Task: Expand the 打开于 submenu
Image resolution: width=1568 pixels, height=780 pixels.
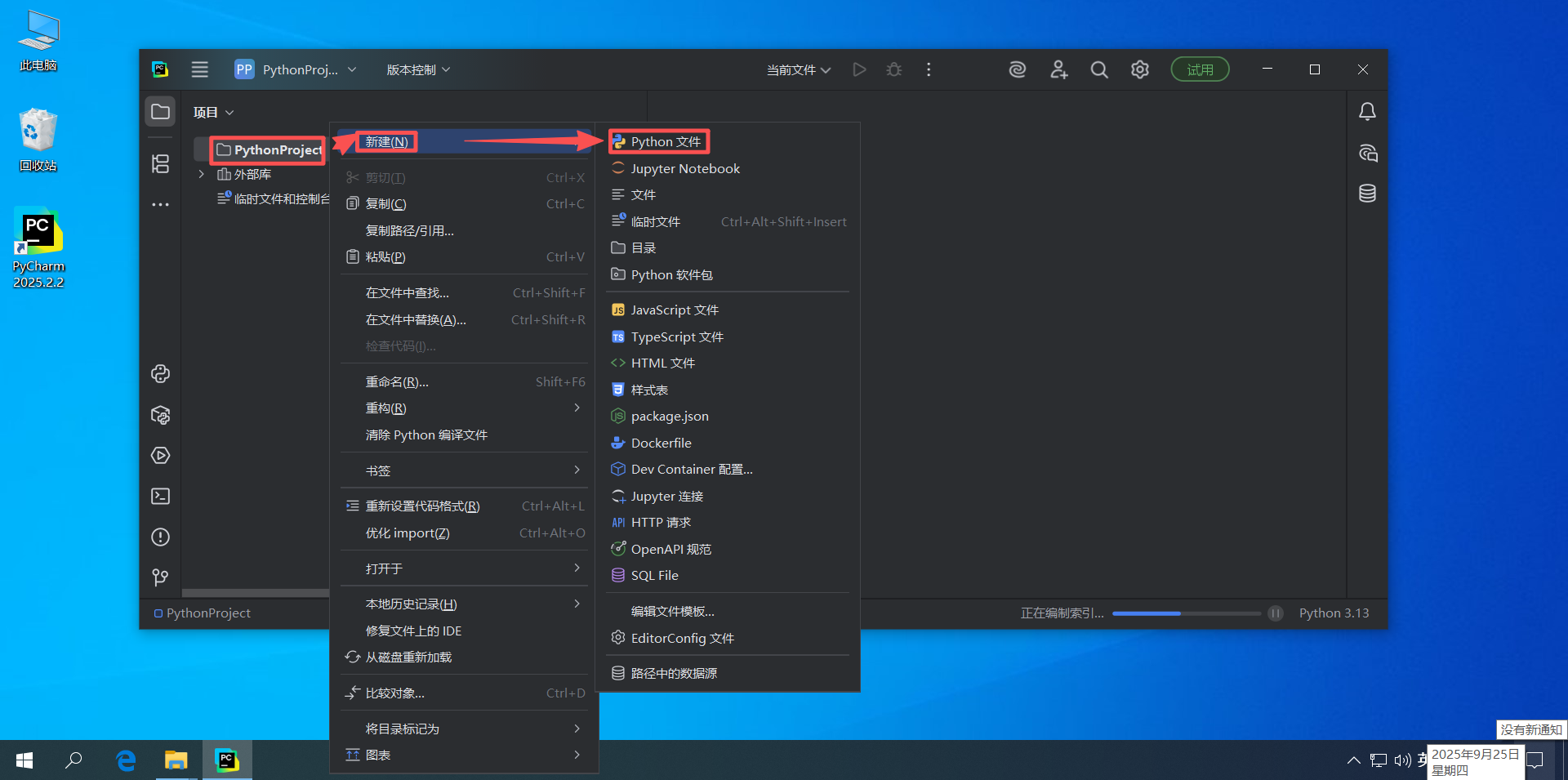Action: click(x=464, y=568)
